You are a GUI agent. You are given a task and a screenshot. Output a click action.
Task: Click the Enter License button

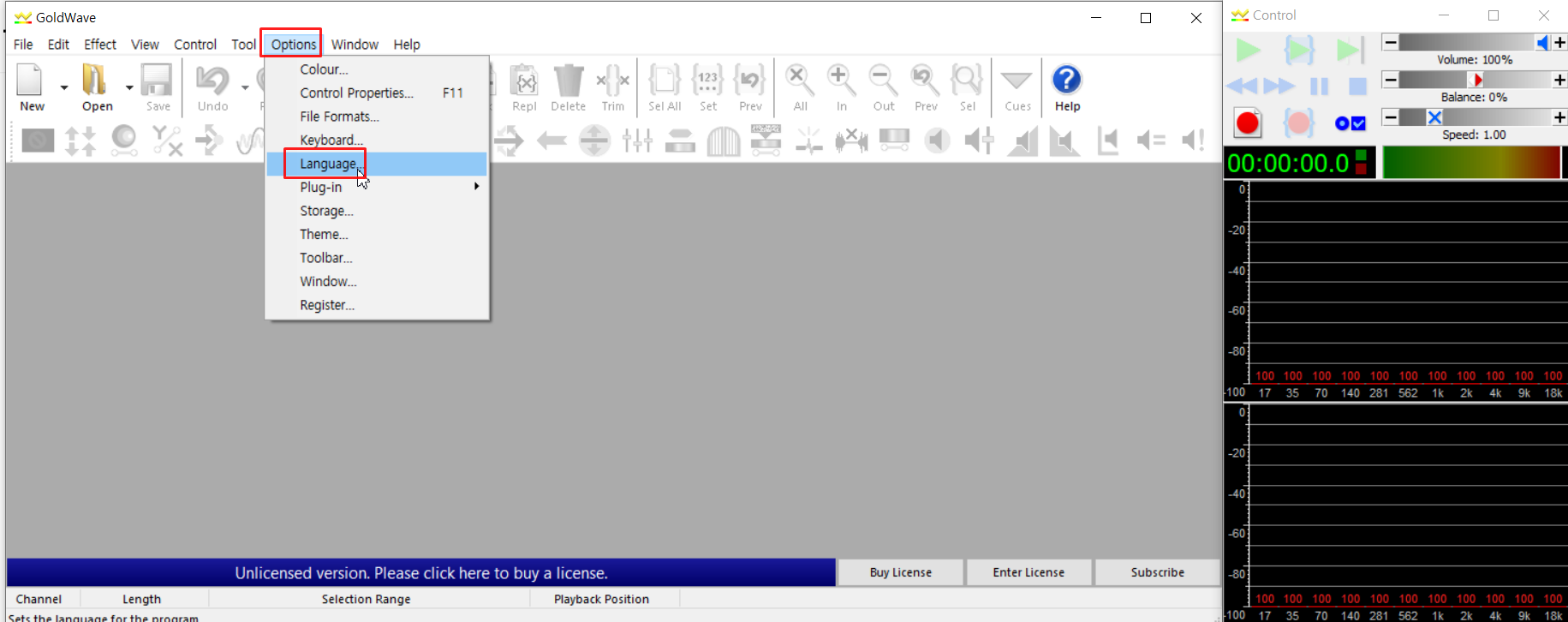click(x=1028, y=572)
